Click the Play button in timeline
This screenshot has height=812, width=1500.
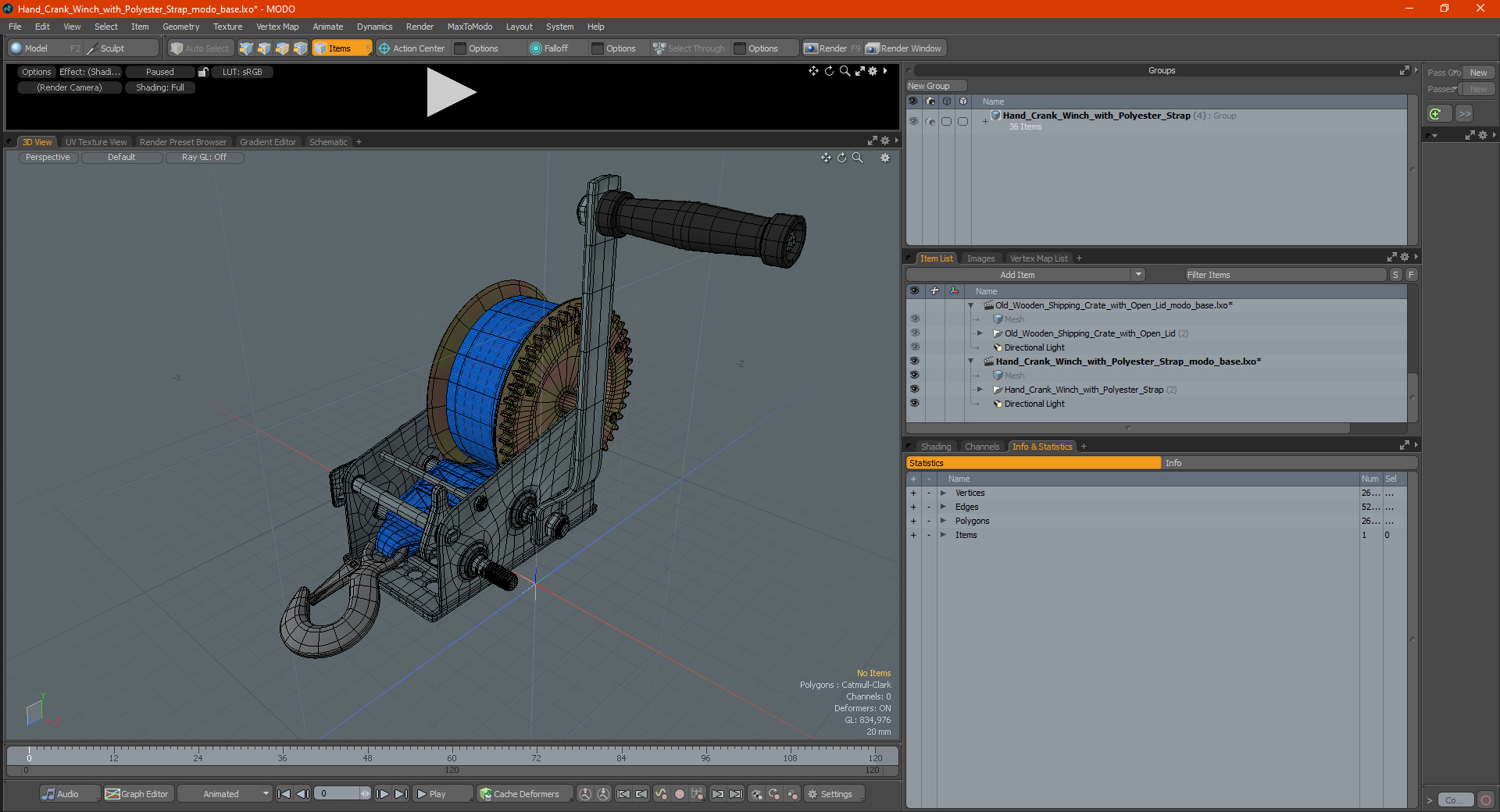(x=443, y=794)
